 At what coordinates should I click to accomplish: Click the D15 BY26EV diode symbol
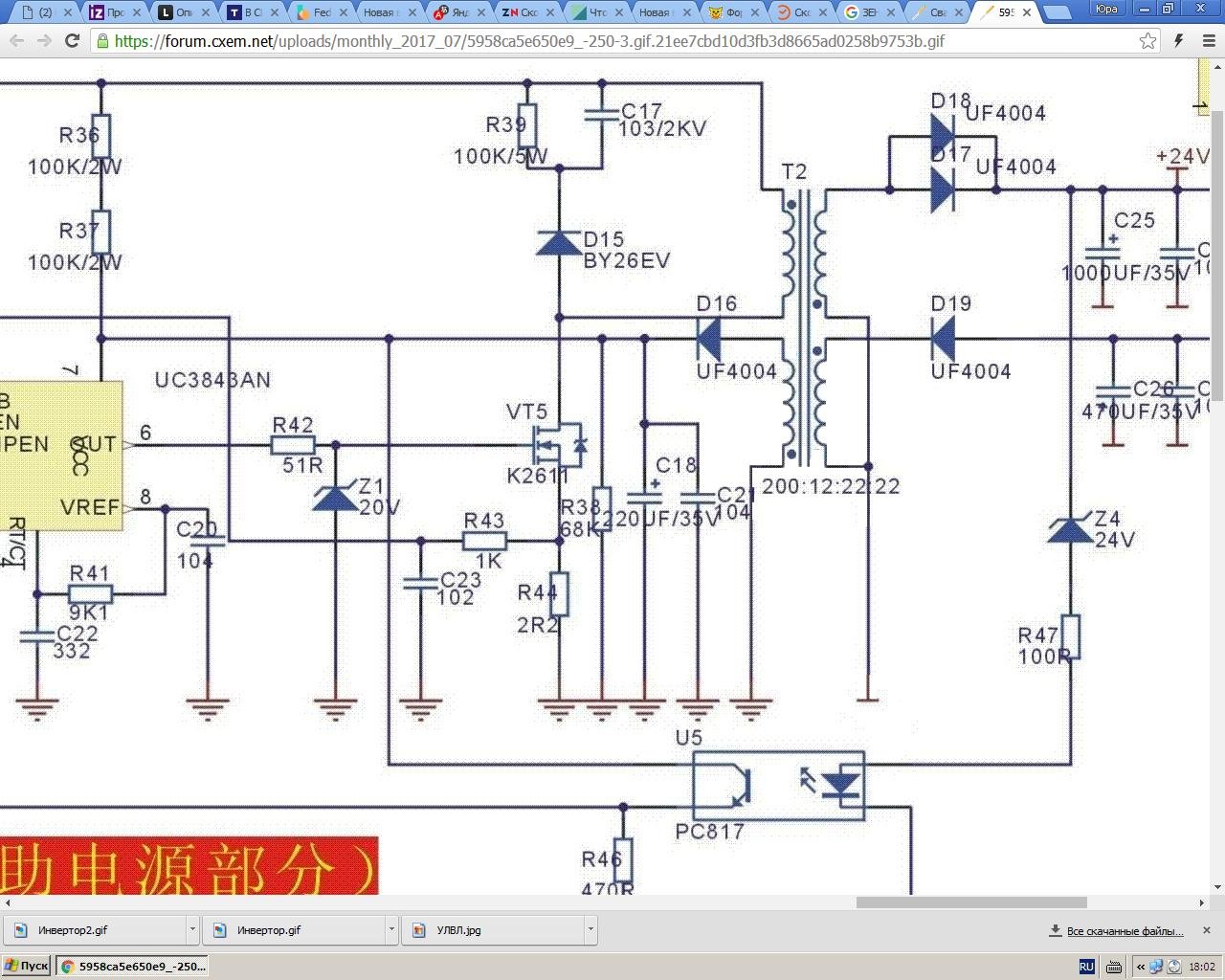click(559, 243)
